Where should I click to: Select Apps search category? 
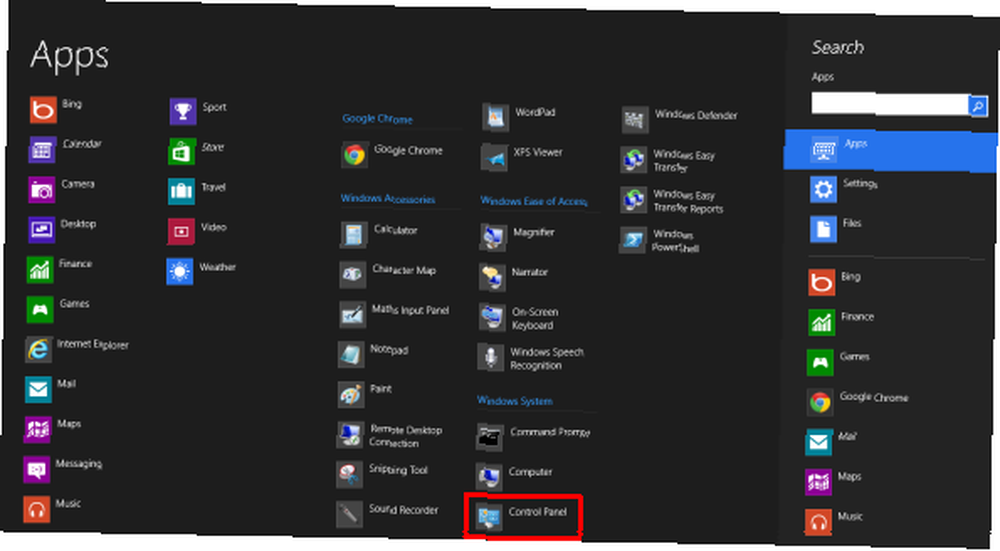pos(891,150)
